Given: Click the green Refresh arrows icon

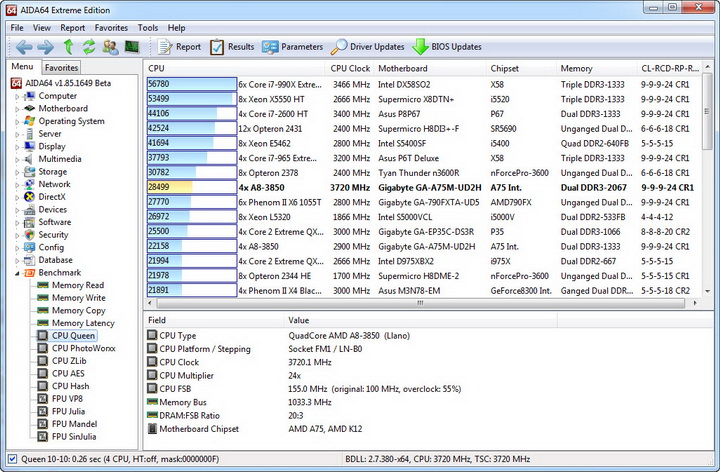Looking at the screenshot, I should tap(89, 47).
